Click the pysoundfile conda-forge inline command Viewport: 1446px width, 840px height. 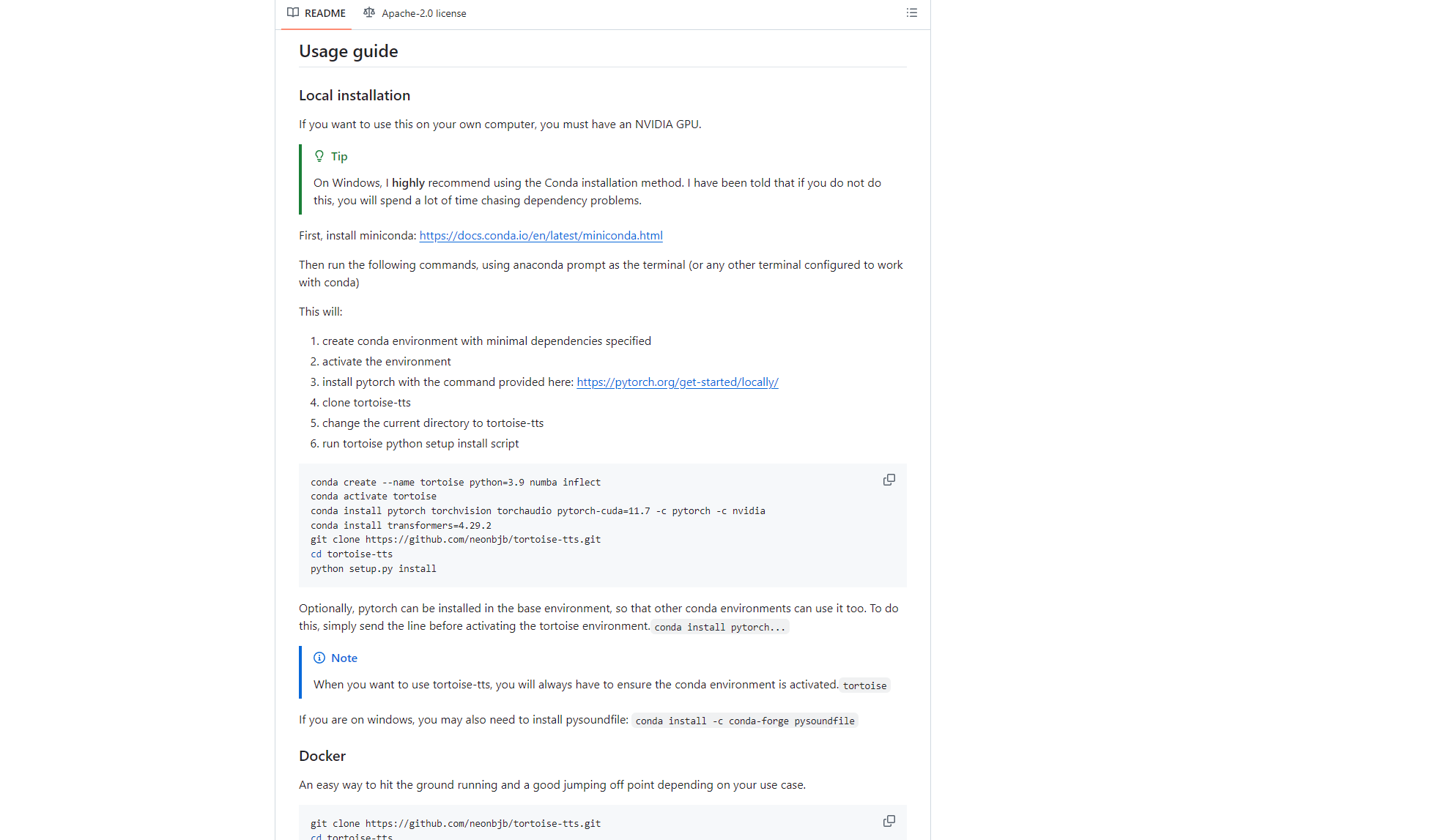744,721
